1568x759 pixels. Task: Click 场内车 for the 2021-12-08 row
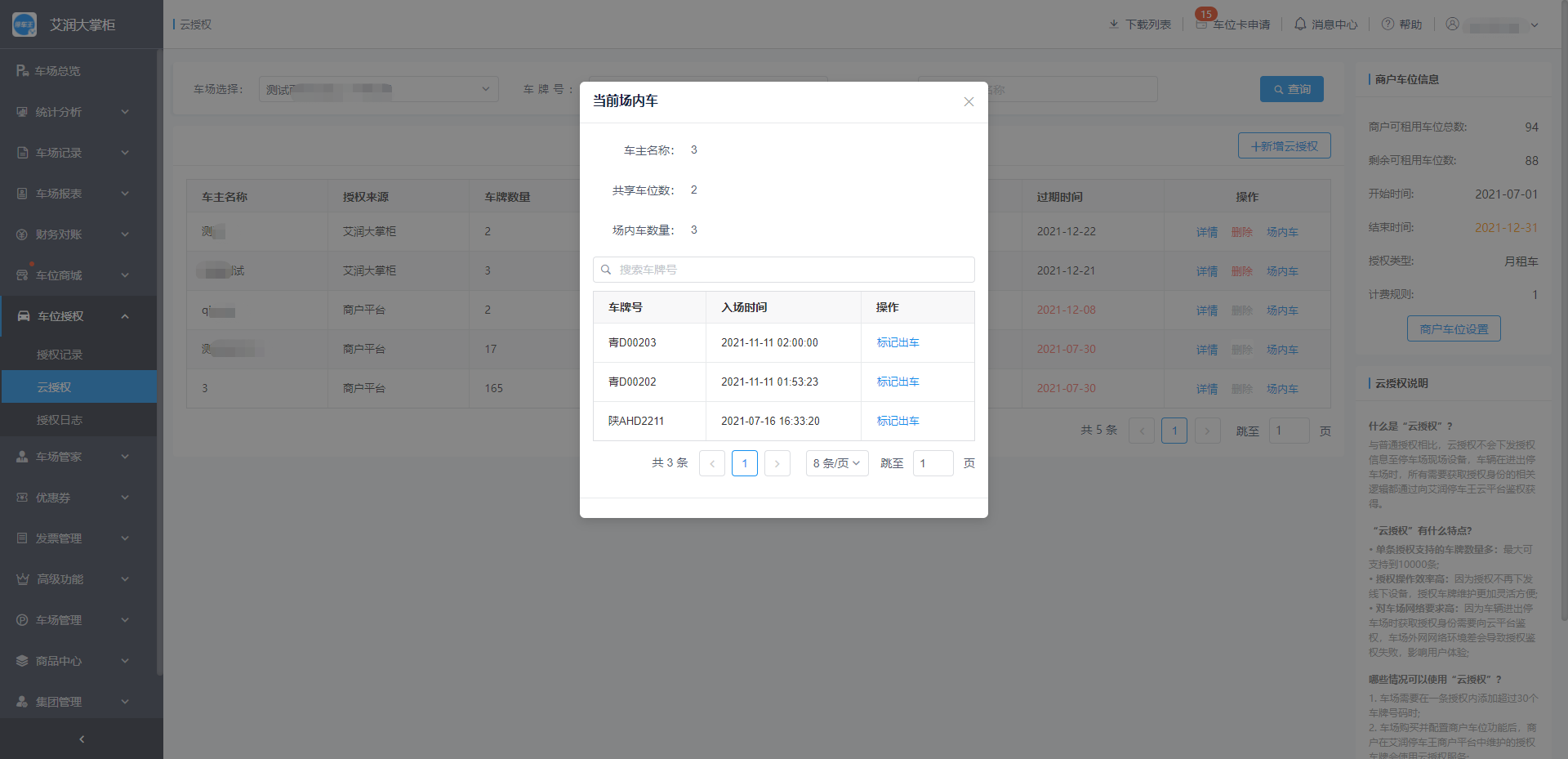click(1282, 310)
